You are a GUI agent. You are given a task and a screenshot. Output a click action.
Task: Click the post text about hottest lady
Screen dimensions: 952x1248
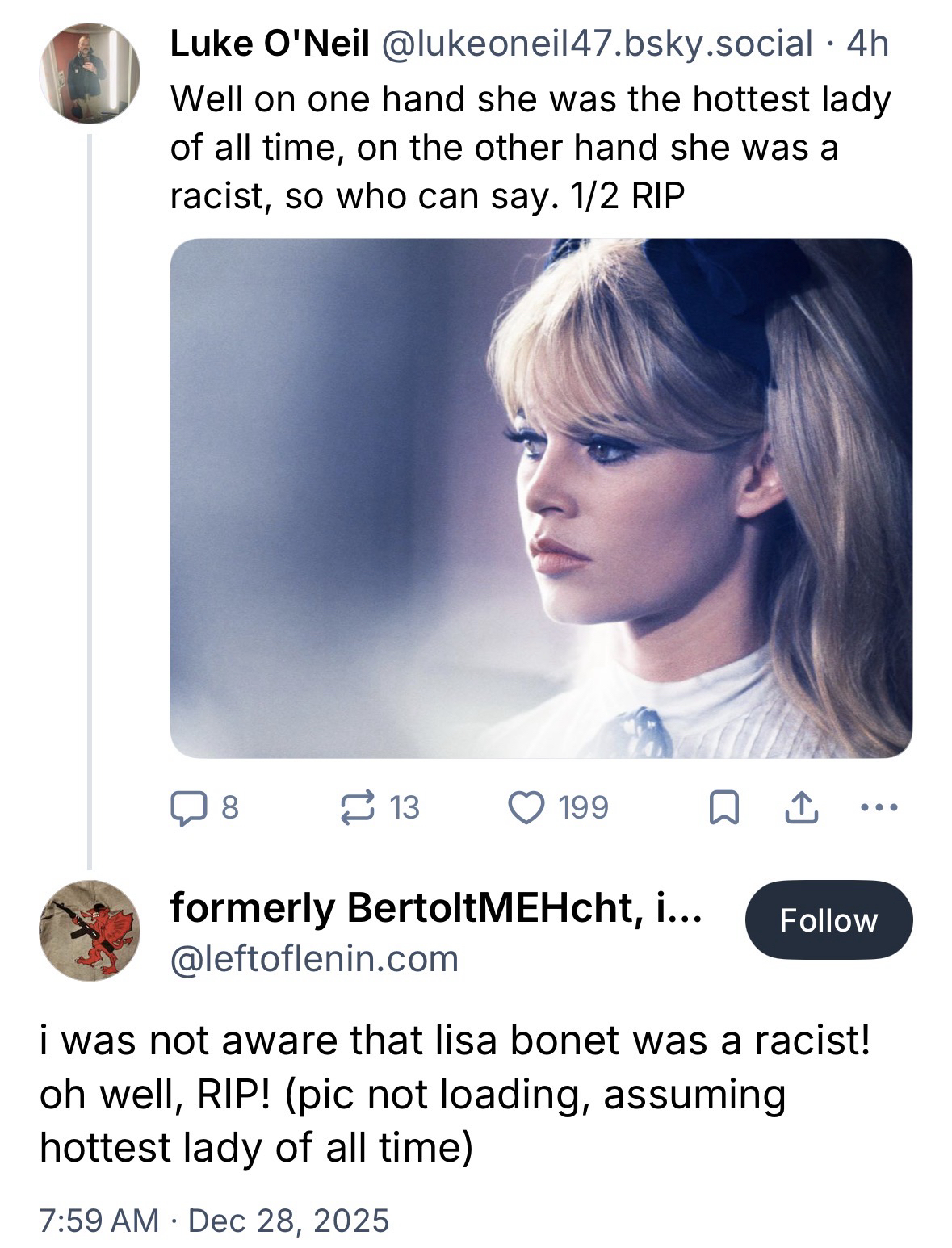click(x=530, y=148)
